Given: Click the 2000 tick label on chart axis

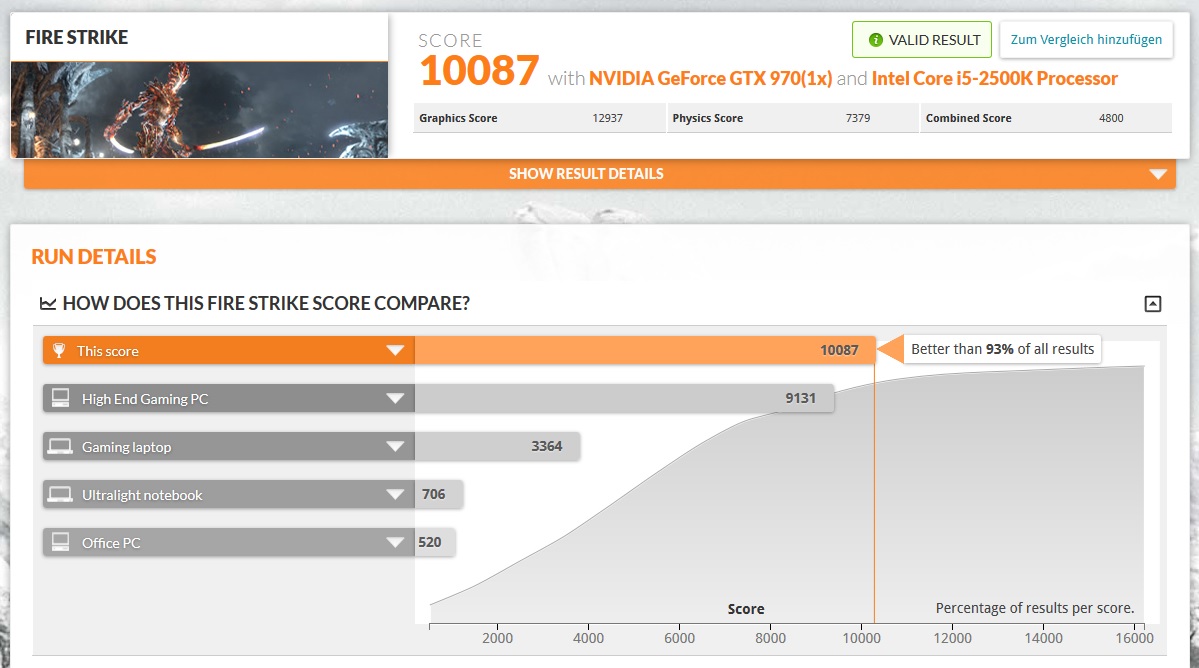Looking at the screenshot, I should 497,638.
